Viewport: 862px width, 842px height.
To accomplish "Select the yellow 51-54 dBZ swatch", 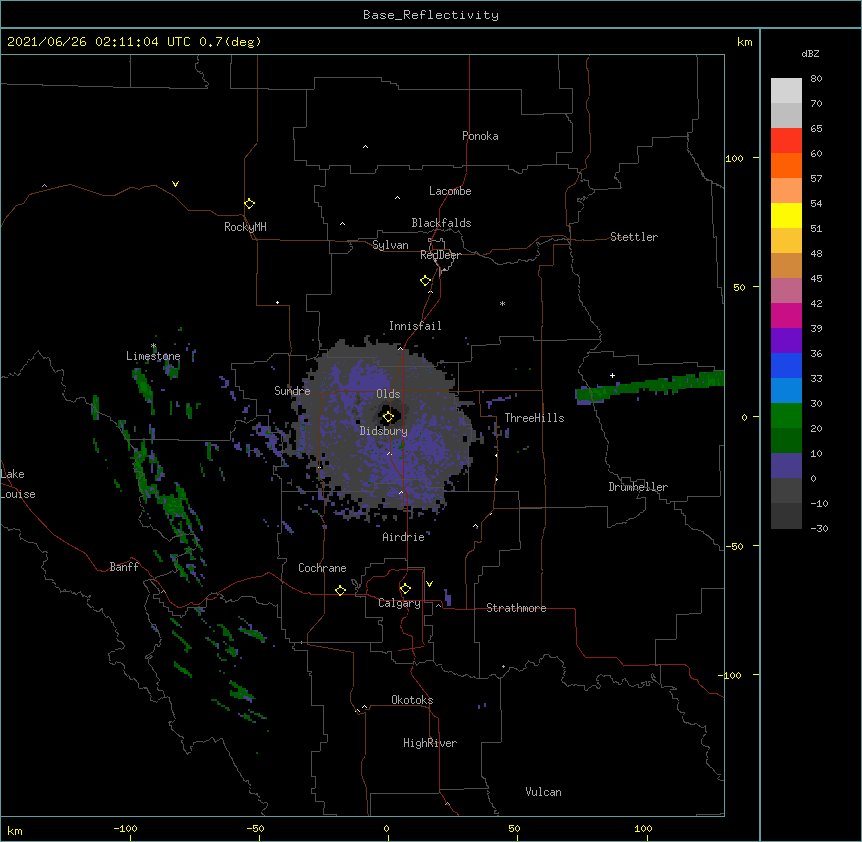I will pos(786,215).
